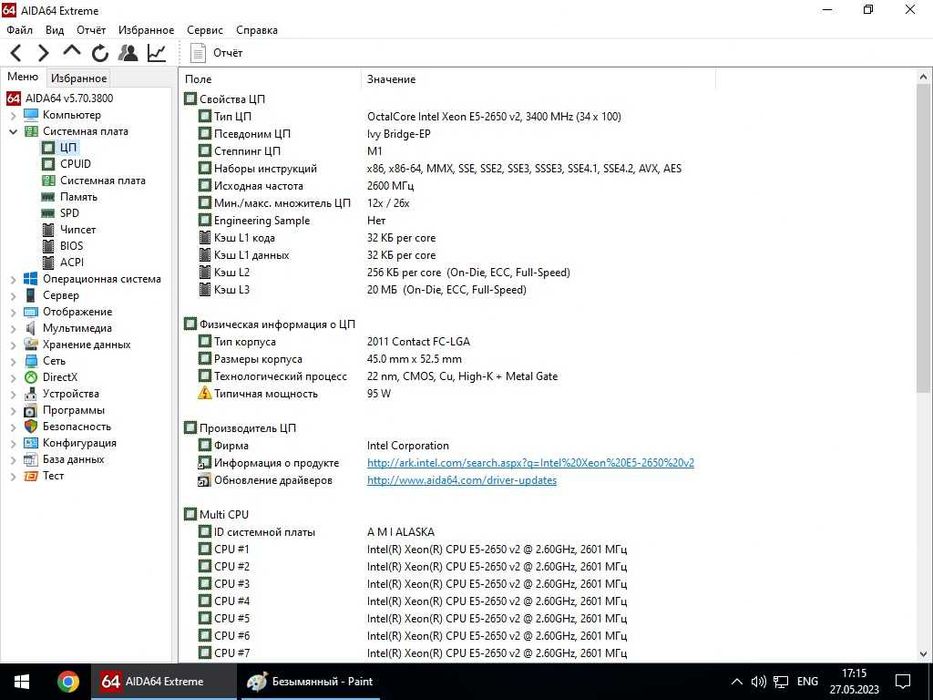This screenshot has height=700, width=933.
Task: Go forward with the right arrow toolbar icon
Action: [43, 53]
